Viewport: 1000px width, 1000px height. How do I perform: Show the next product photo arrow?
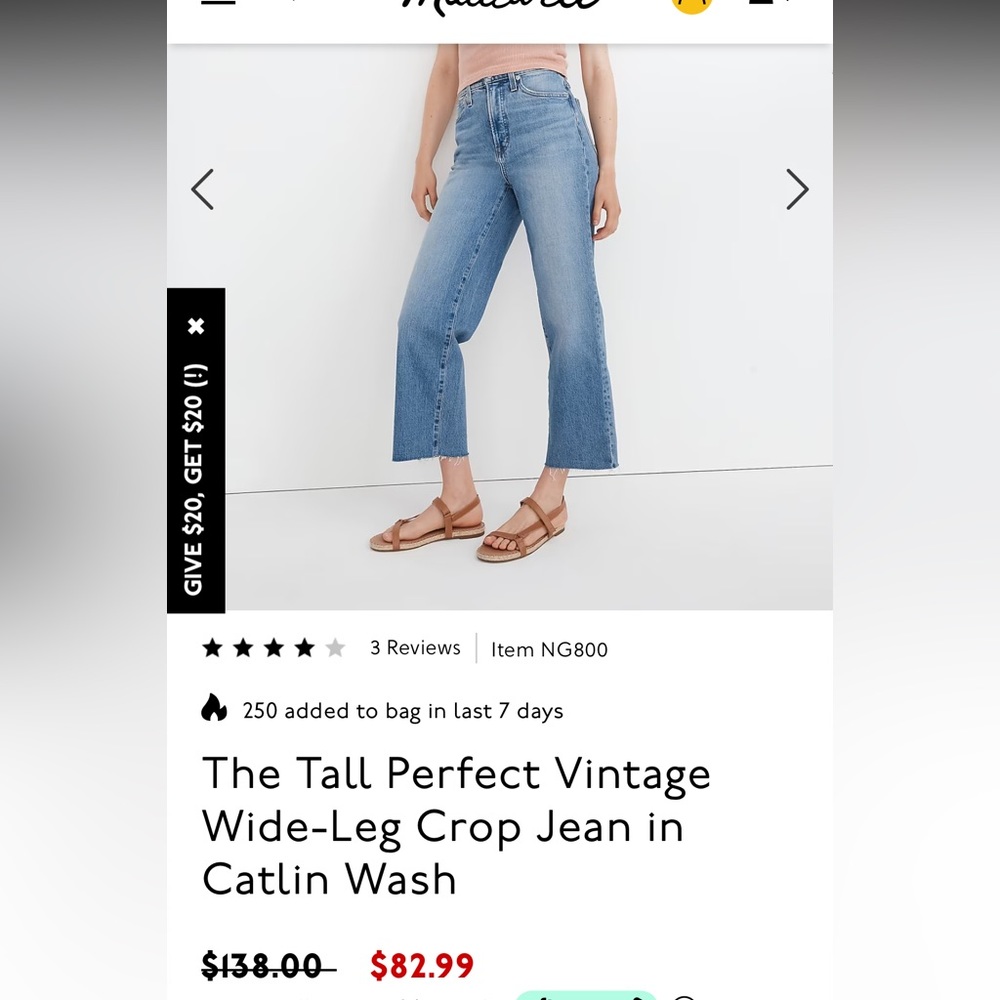pos(797,189)
